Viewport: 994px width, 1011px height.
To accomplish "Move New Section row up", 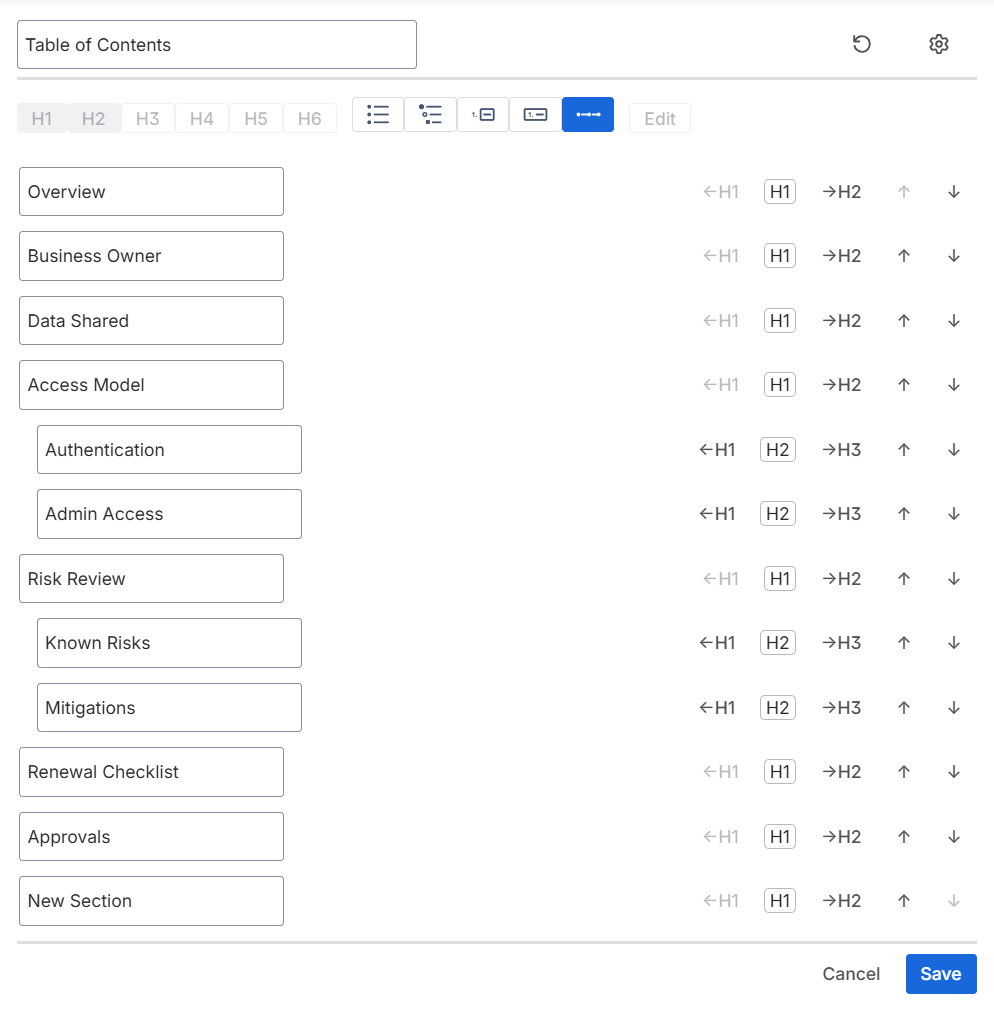I will tap(904, 901).
